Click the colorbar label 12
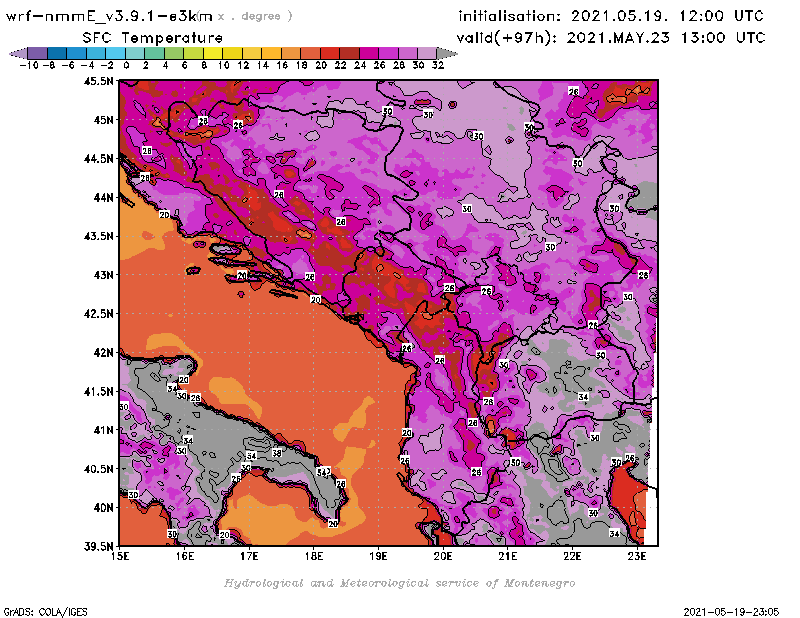 (243, 65)
